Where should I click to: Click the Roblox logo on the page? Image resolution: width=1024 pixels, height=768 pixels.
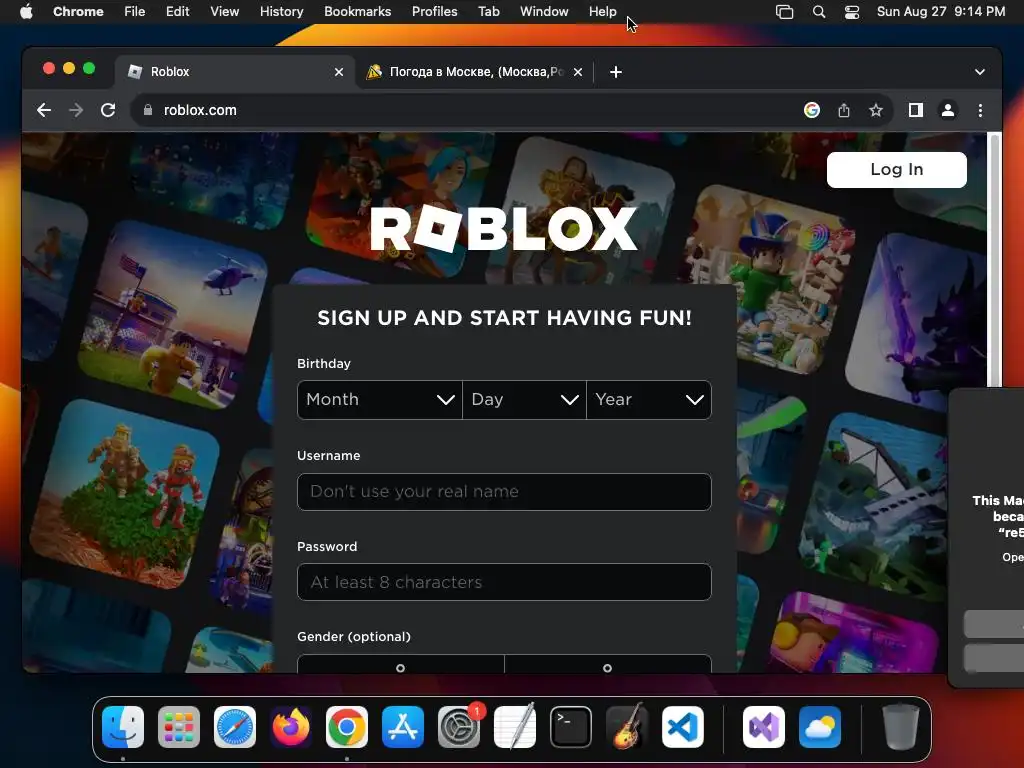pos(504,229)
